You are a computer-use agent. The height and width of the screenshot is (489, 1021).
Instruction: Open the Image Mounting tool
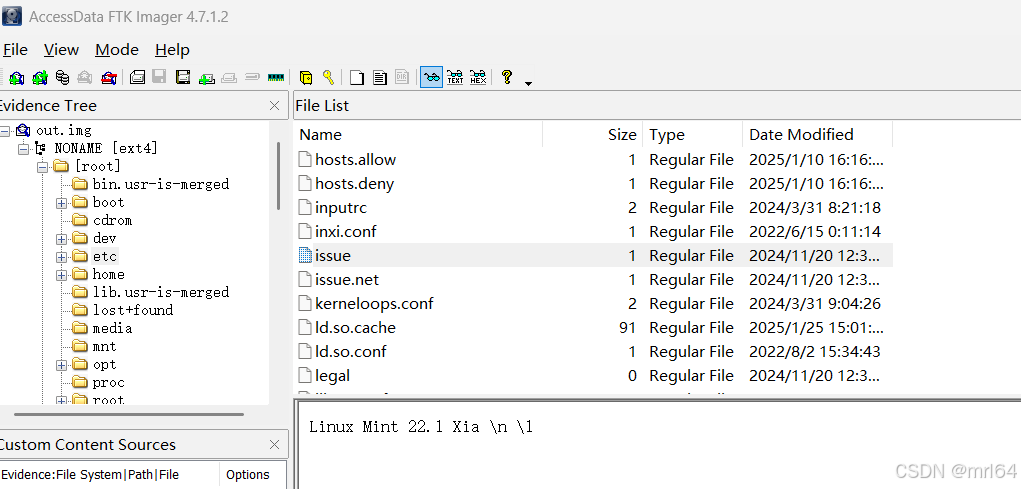63,78
